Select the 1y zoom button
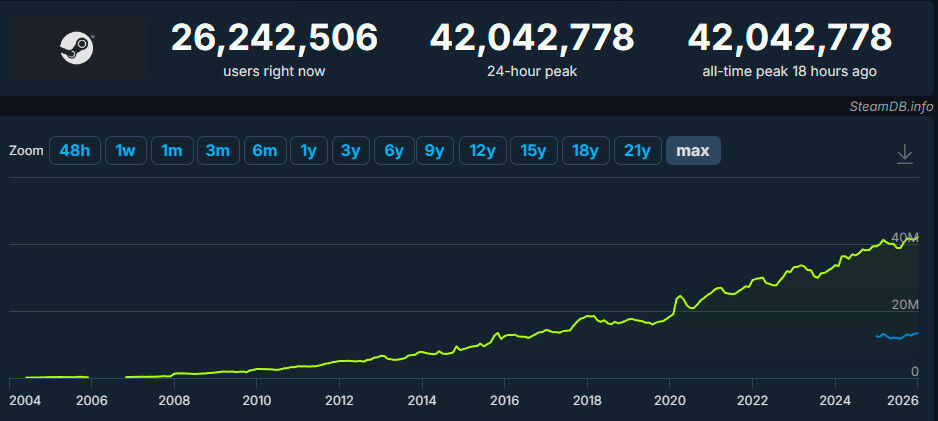The image size is (938, 421). pos(308,151)
